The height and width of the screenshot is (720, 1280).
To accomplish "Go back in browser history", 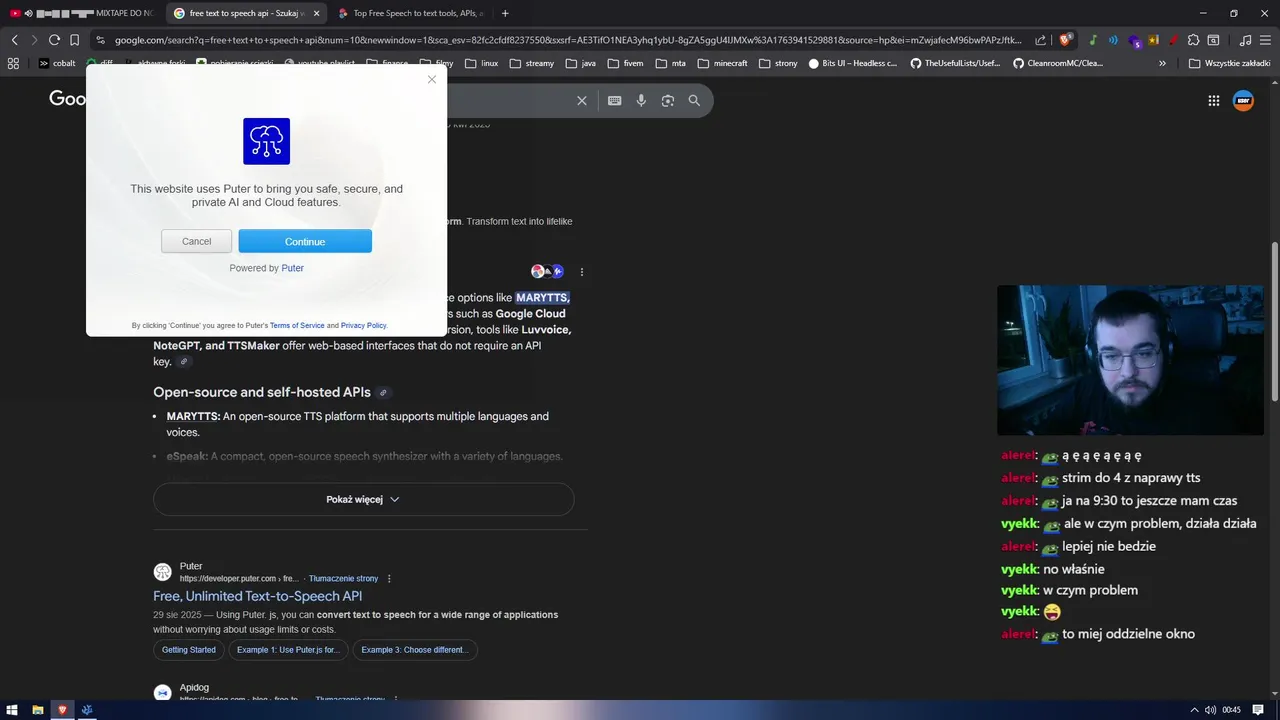I will 14,40.
